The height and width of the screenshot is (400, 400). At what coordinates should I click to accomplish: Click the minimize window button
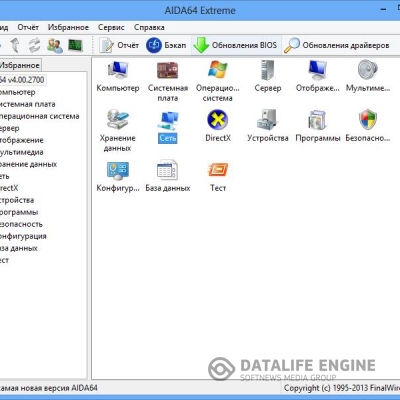[x=383, y=9]
